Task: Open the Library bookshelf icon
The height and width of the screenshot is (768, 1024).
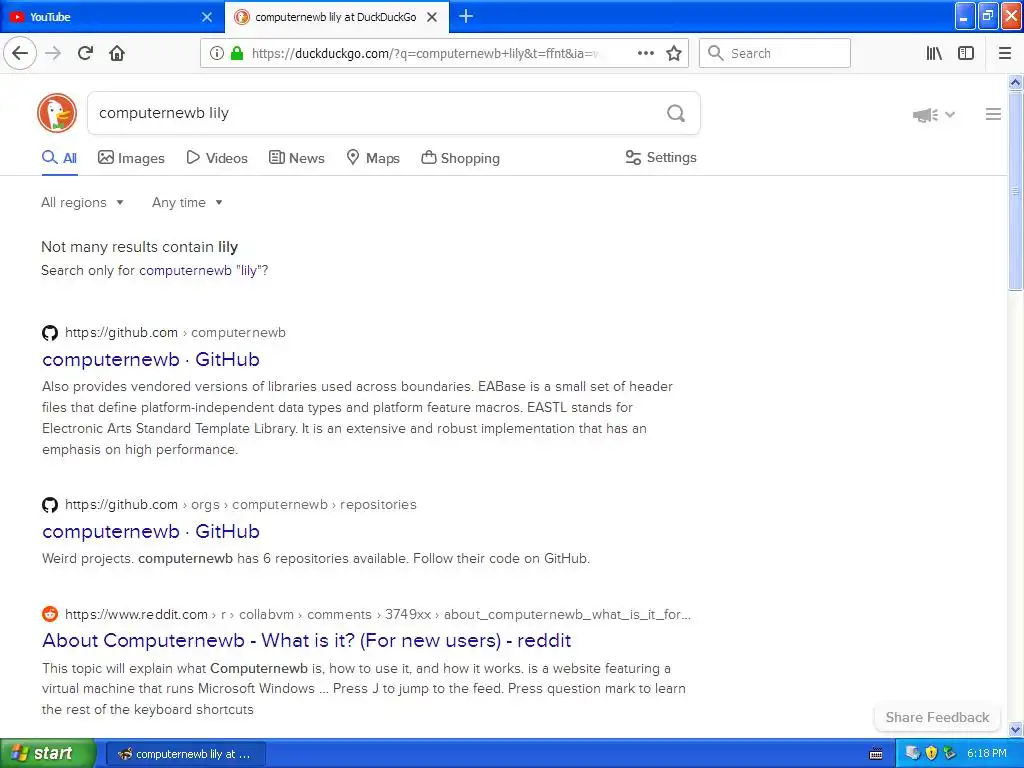Action: coord(934,53)
